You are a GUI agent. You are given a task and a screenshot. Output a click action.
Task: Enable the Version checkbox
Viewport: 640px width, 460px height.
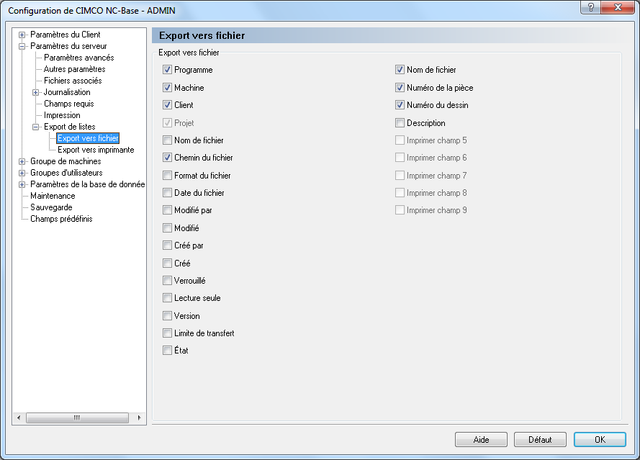167,316
